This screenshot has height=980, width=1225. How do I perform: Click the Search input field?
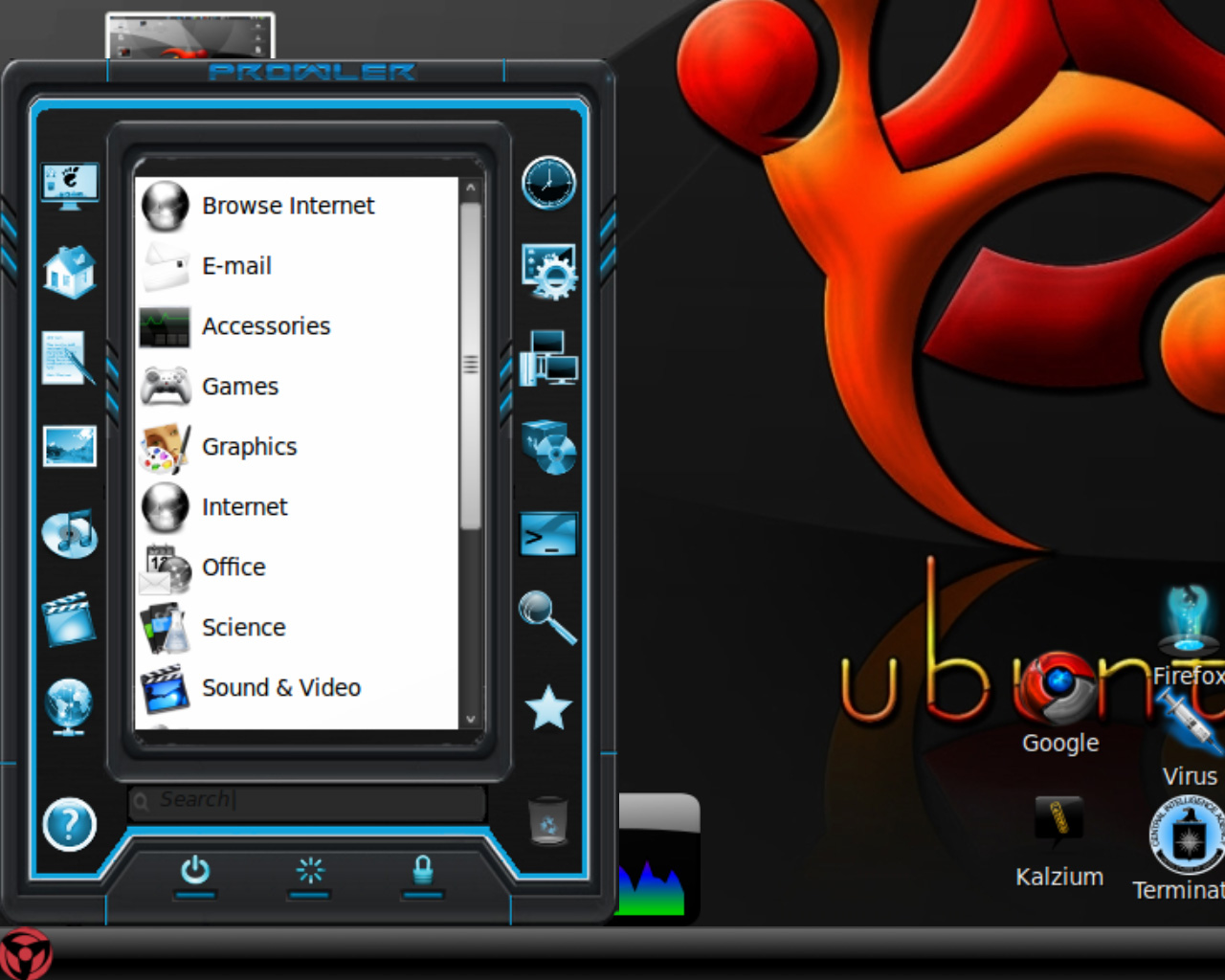307,800
